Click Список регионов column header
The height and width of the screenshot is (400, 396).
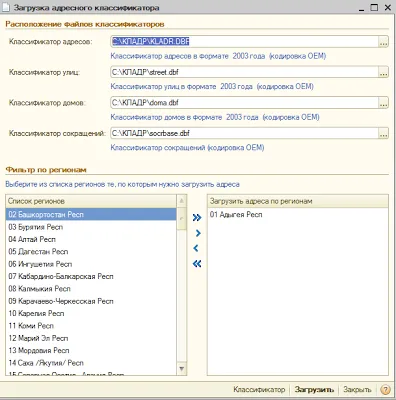91,201
